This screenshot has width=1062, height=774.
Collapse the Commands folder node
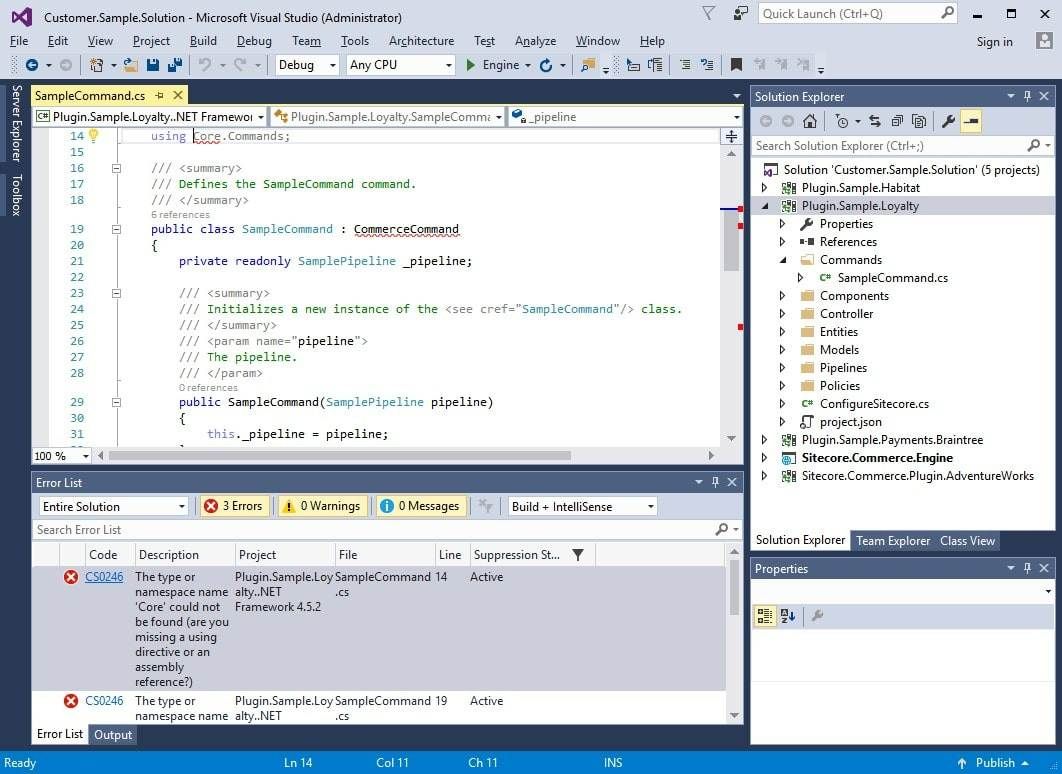coord(783,260)
